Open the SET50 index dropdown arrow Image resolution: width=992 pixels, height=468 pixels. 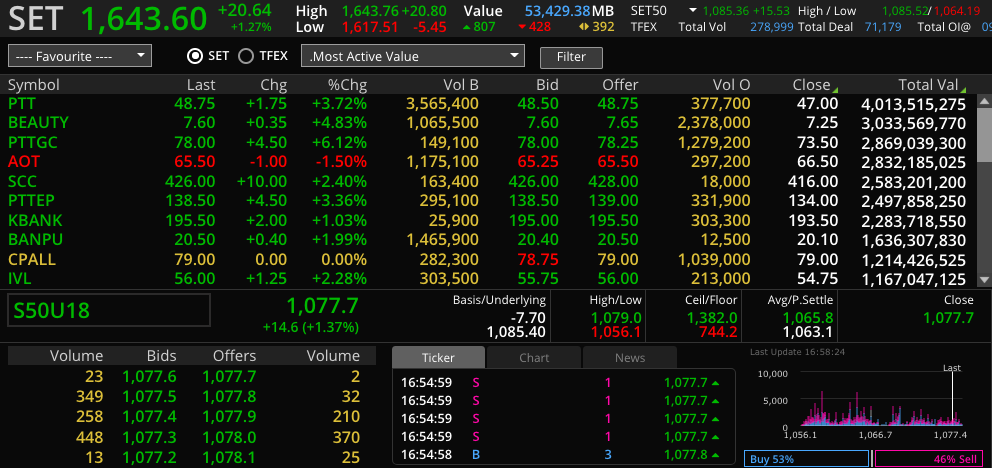(693, 11)
